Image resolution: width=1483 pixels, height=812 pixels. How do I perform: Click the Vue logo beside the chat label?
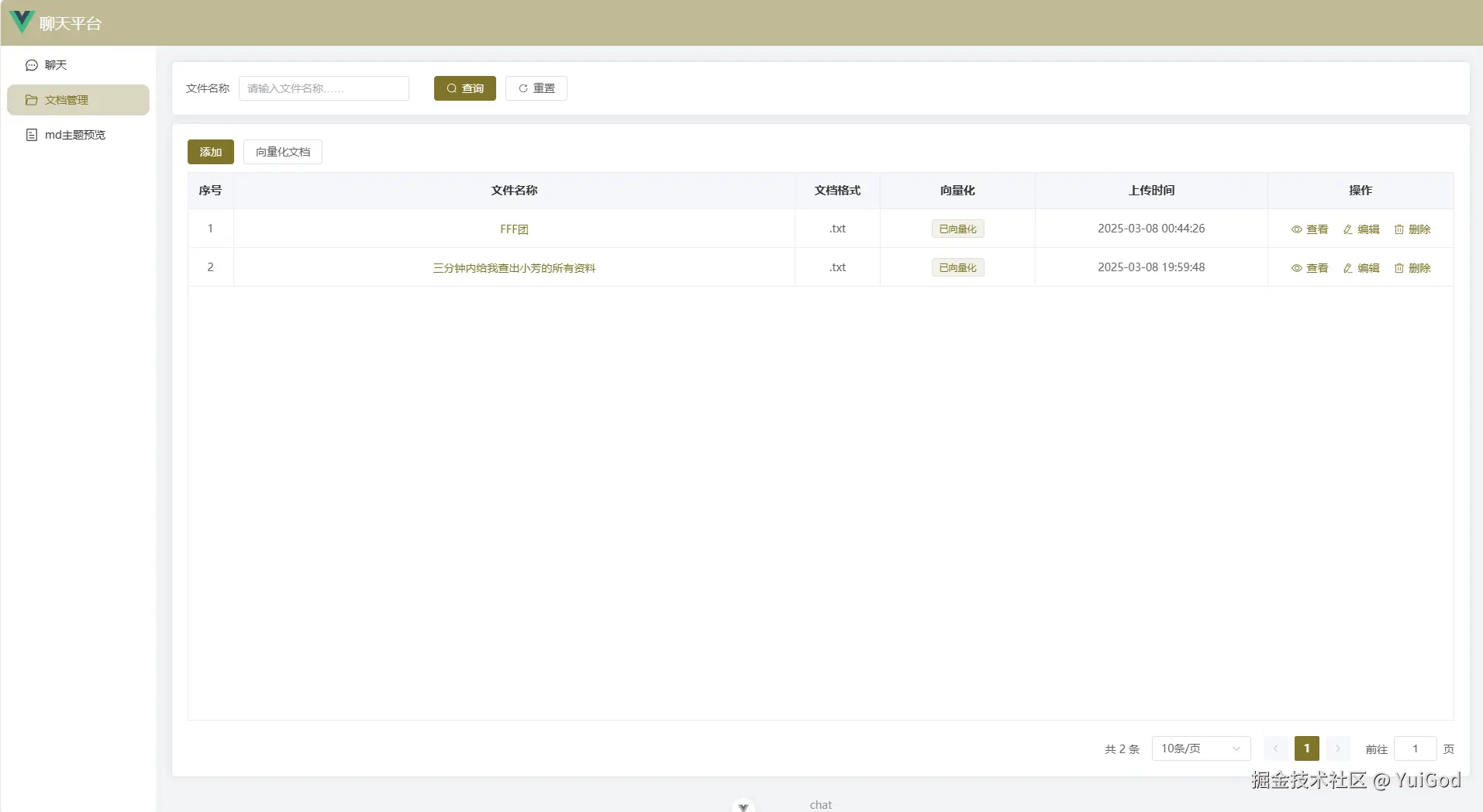pos(743,806)
